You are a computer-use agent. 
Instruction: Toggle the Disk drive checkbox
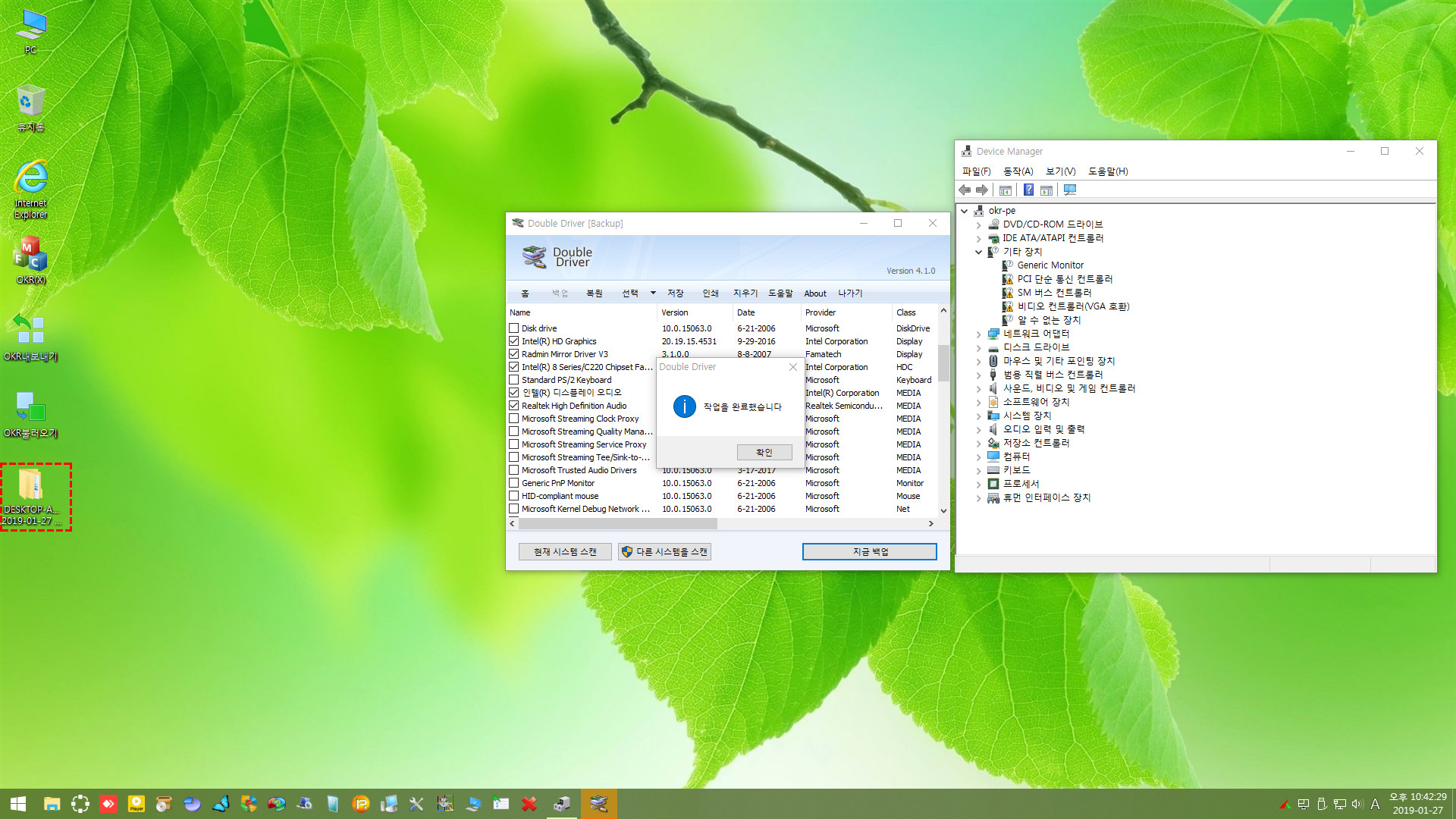coord(514,328)
